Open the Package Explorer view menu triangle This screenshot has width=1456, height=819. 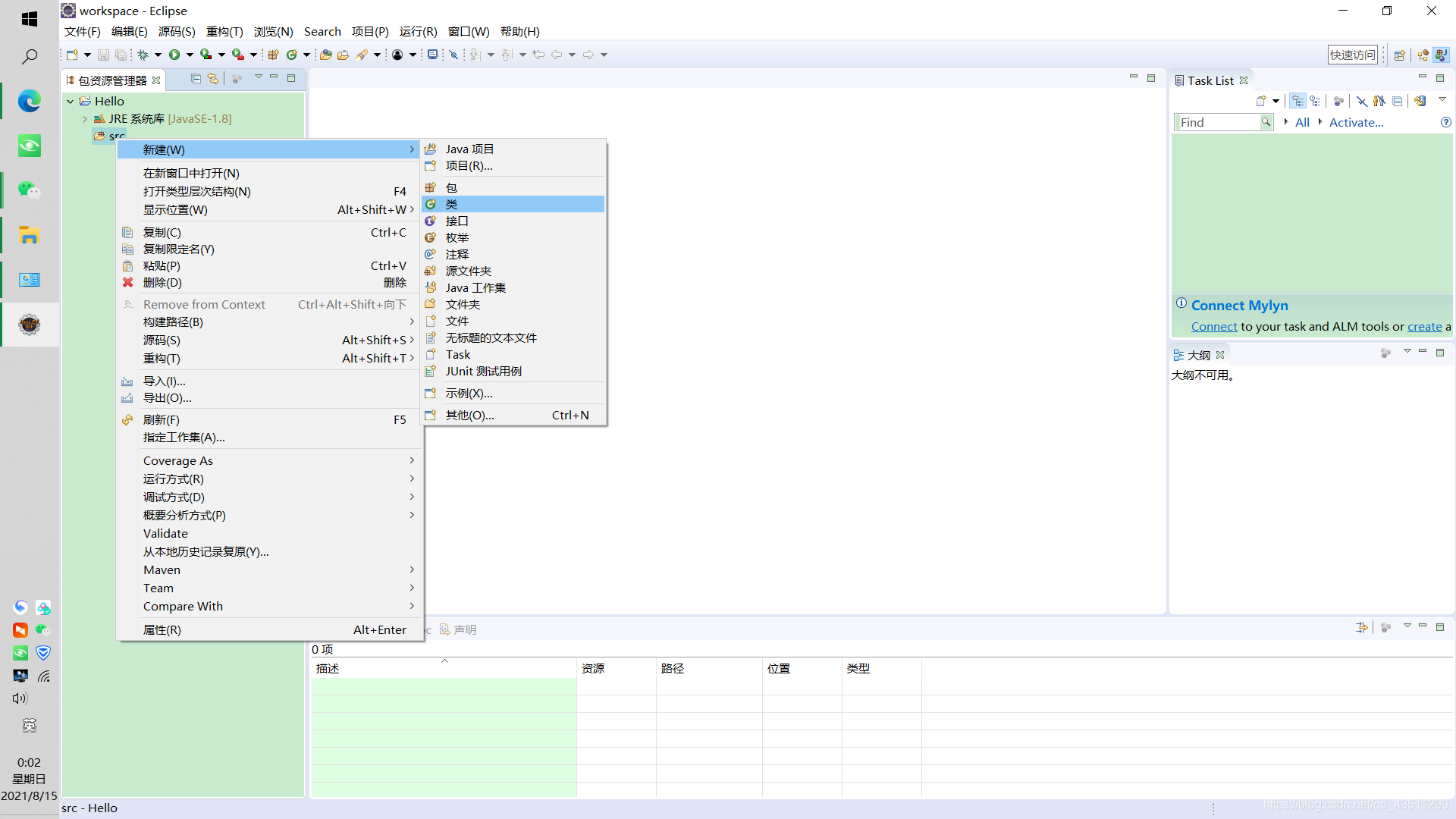[x=258, y=77]
